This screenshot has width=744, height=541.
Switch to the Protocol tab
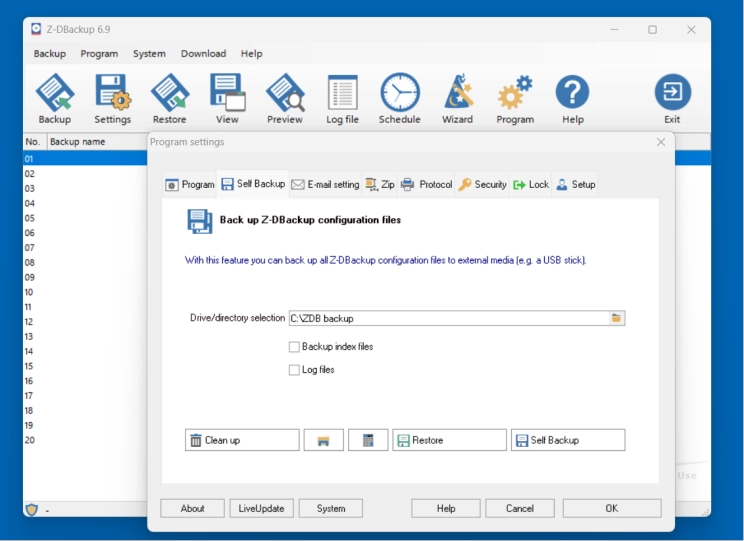tap(426, 185)
